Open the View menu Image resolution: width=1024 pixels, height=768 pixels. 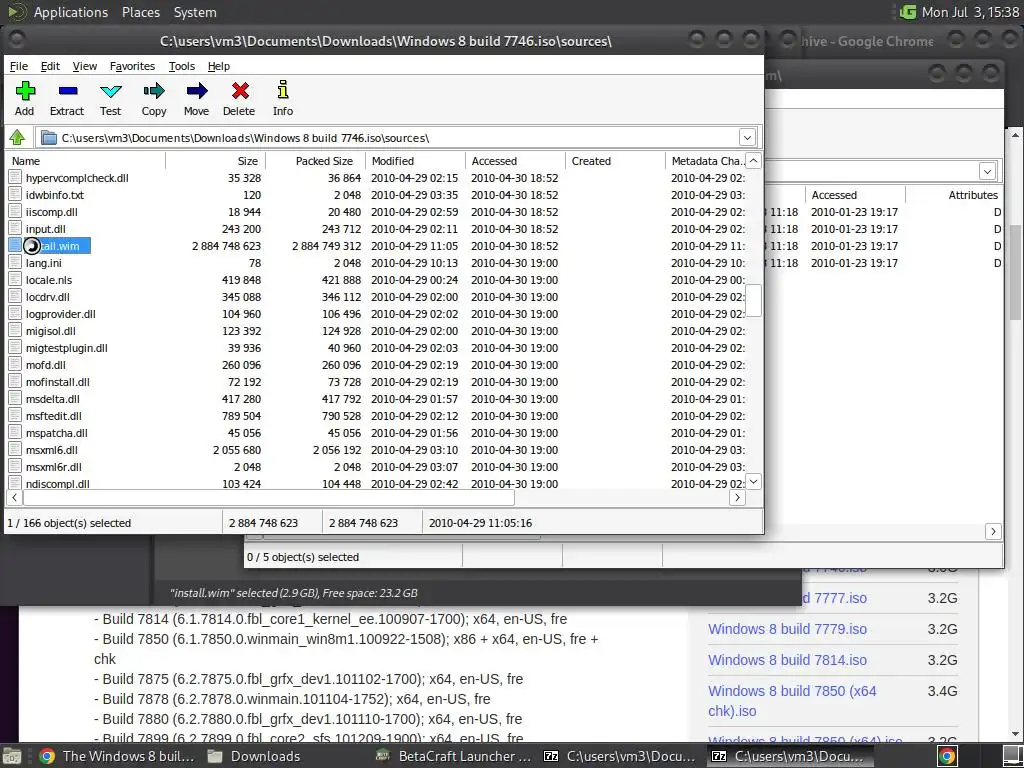pyautogui.click(x=85, y=66)
